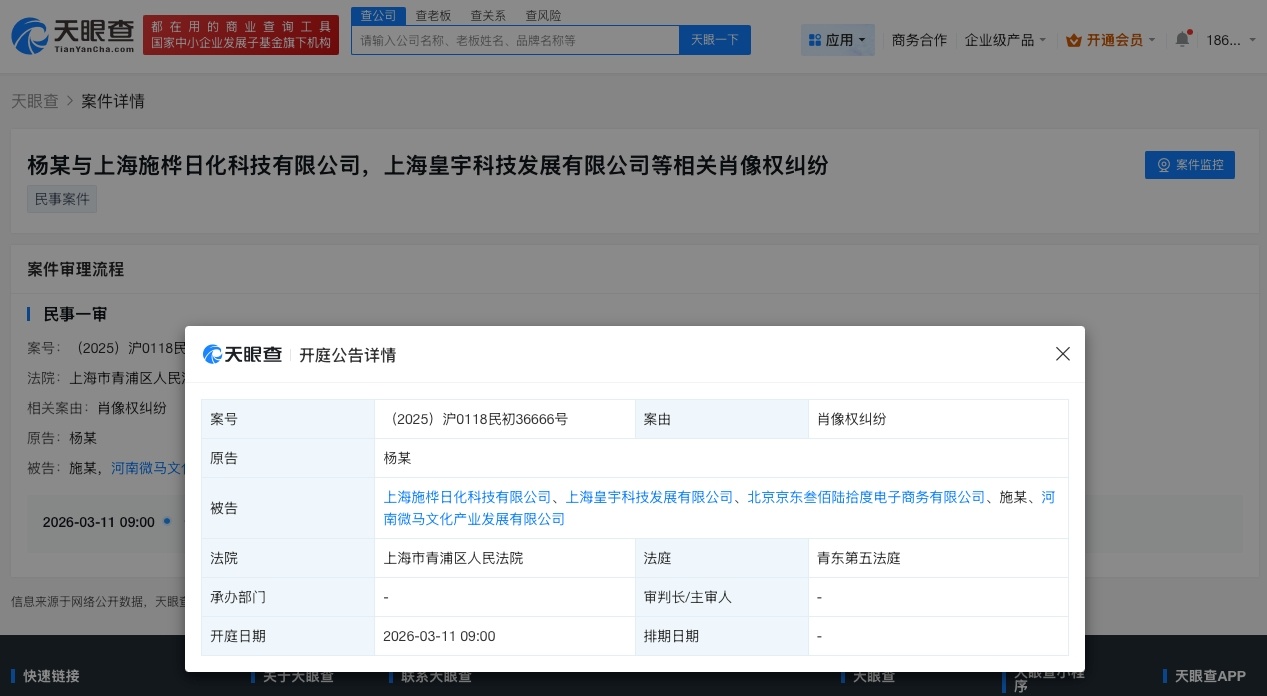The image size is (1267, 696).
Task: Click the 天眼查APP icon in the footer
Action: tap(1166, 676)
